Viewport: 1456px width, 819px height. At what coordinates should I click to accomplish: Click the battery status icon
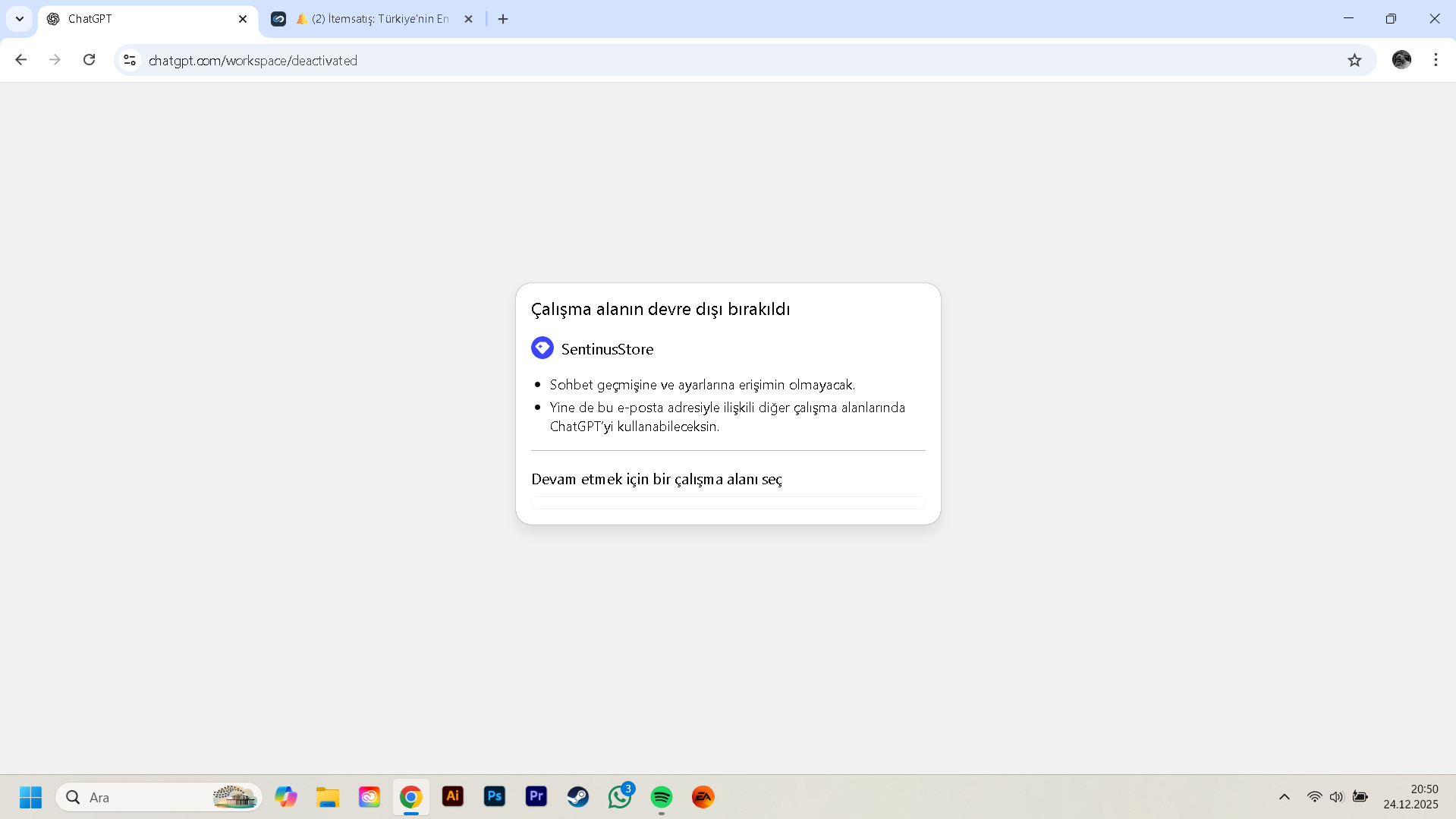[x=1360, y=797]
